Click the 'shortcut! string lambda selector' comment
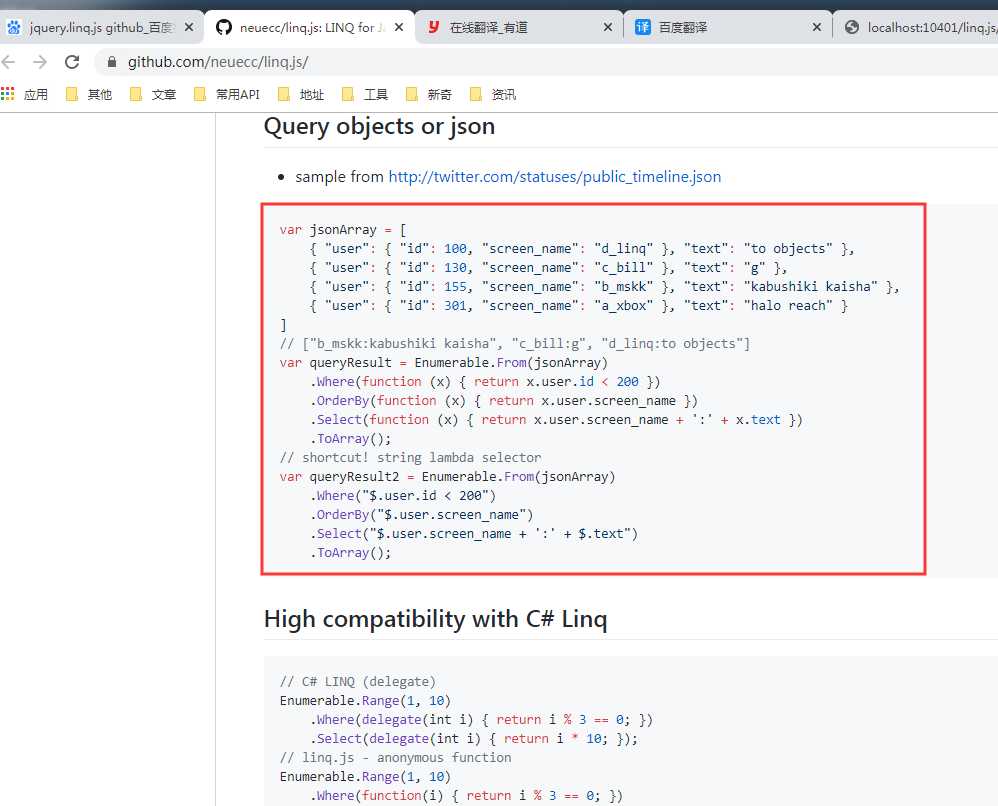 (x=411, y=458)
